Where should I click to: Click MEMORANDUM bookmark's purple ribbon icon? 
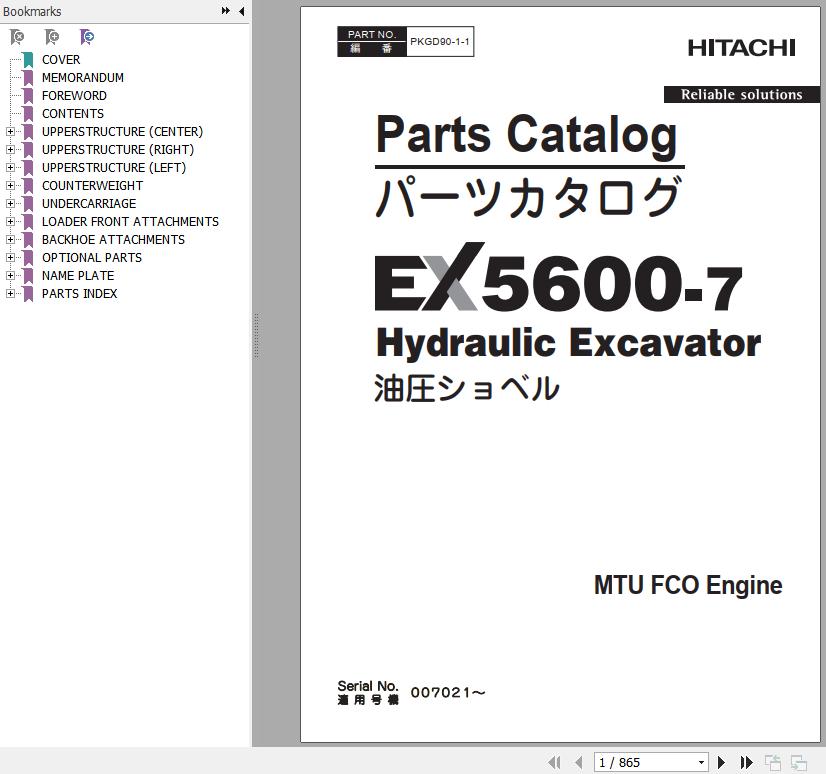tap(28, 78)
